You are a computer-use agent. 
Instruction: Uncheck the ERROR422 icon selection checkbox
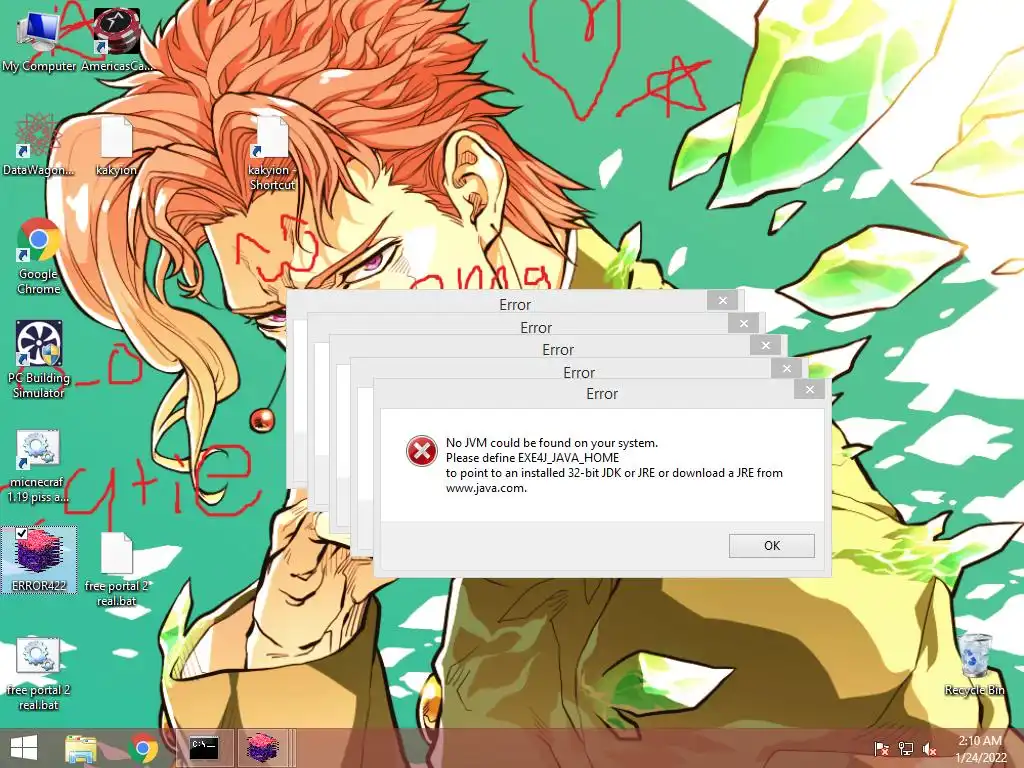22,534
